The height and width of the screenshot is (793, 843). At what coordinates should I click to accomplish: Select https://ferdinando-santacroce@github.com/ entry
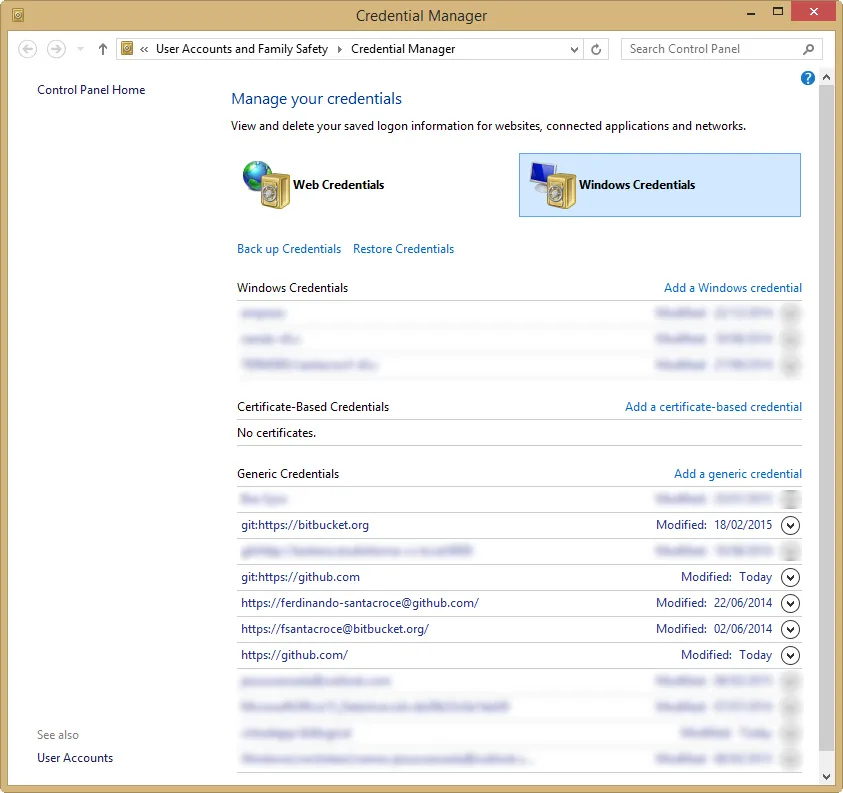tap(360, 603)
